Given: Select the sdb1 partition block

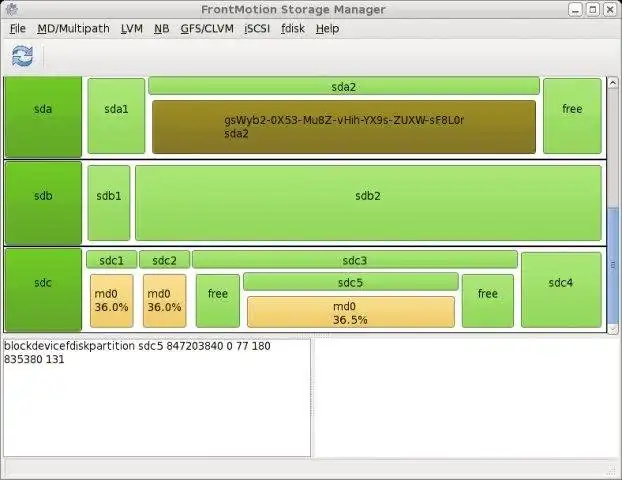Looking at the screenshot, I should point(109,203).
